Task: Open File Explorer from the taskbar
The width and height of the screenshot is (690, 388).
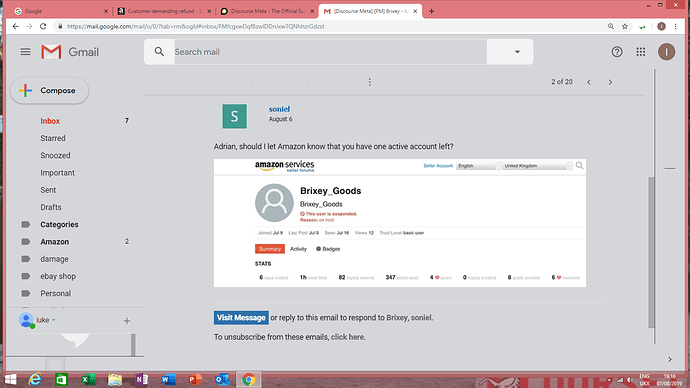Action: click(115, 380)
